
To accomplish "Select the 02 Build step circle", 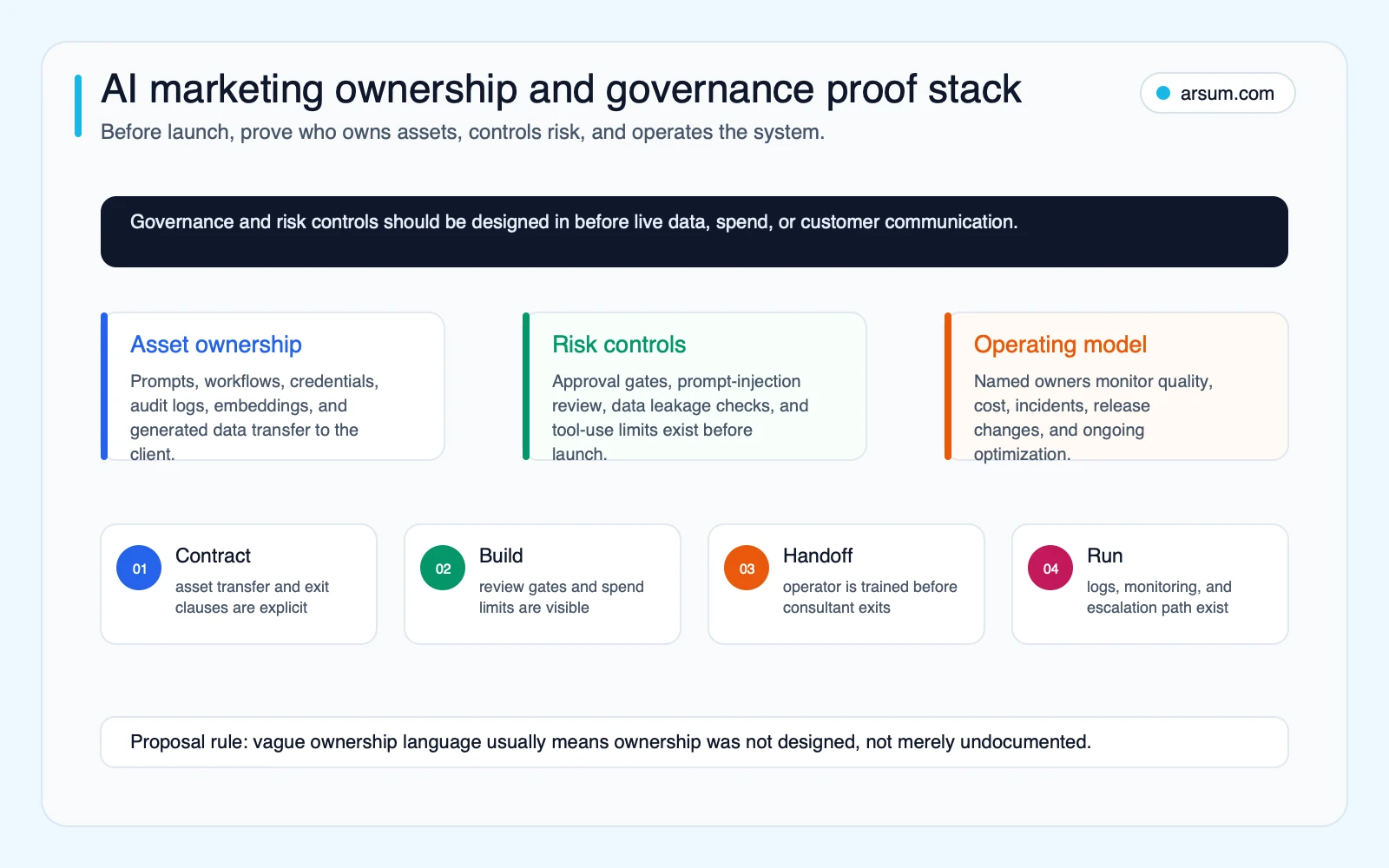I will (x=443, y=569).
